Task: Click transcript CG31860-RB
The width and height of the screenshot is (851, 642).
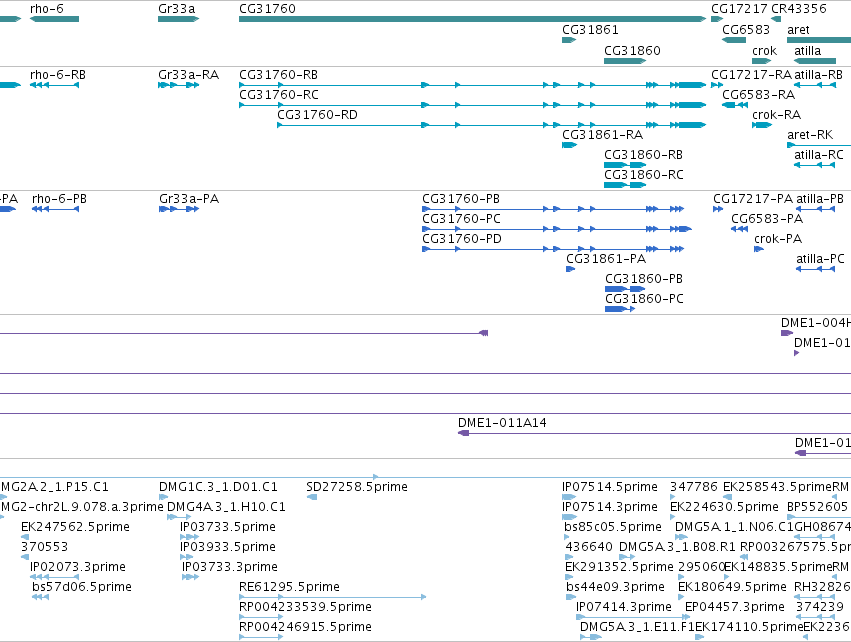Action: 643,155
